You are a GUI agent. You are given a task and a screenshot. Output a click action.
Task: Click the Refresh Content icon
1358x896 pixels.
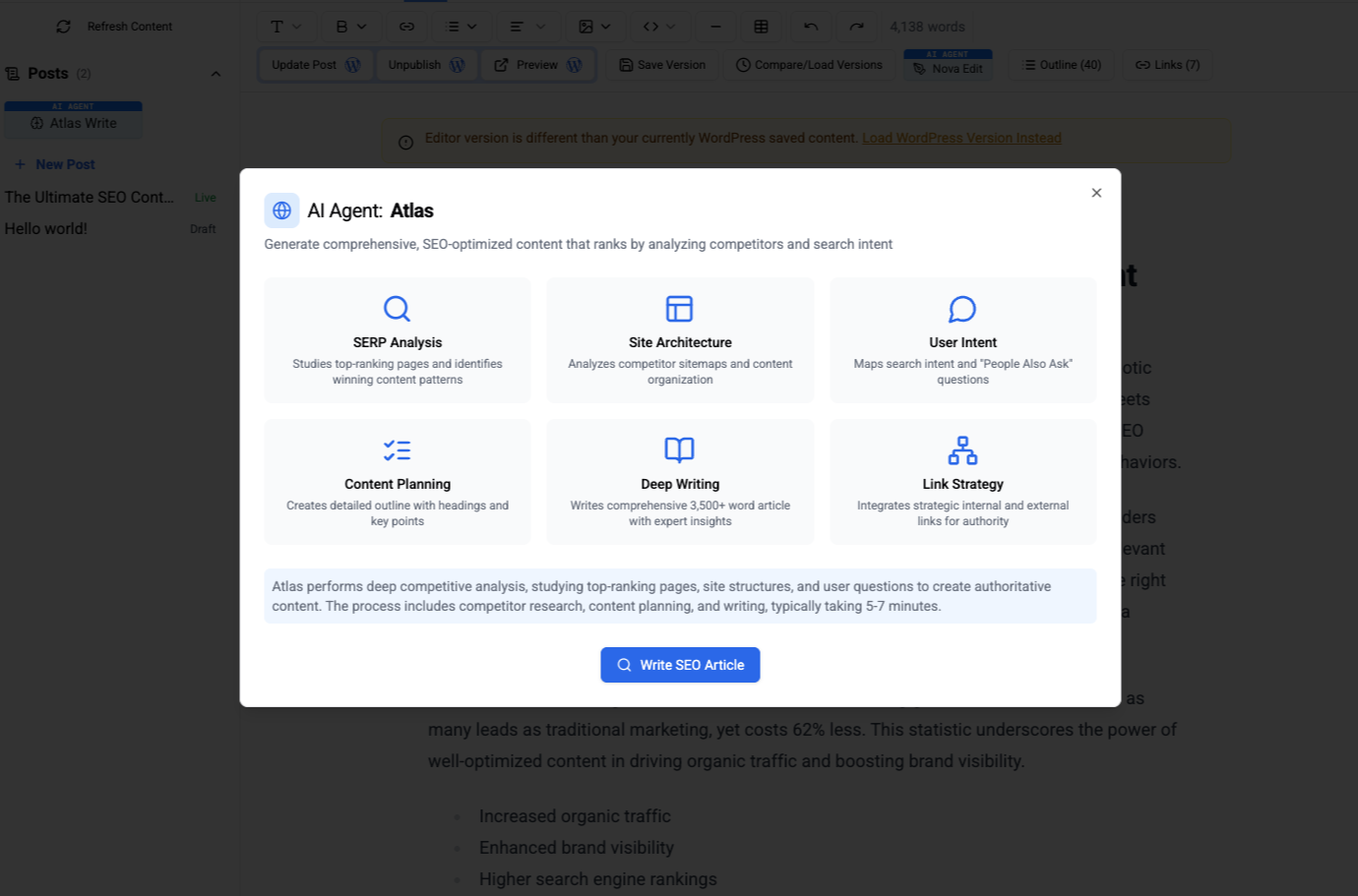click(x=64, y=27)
